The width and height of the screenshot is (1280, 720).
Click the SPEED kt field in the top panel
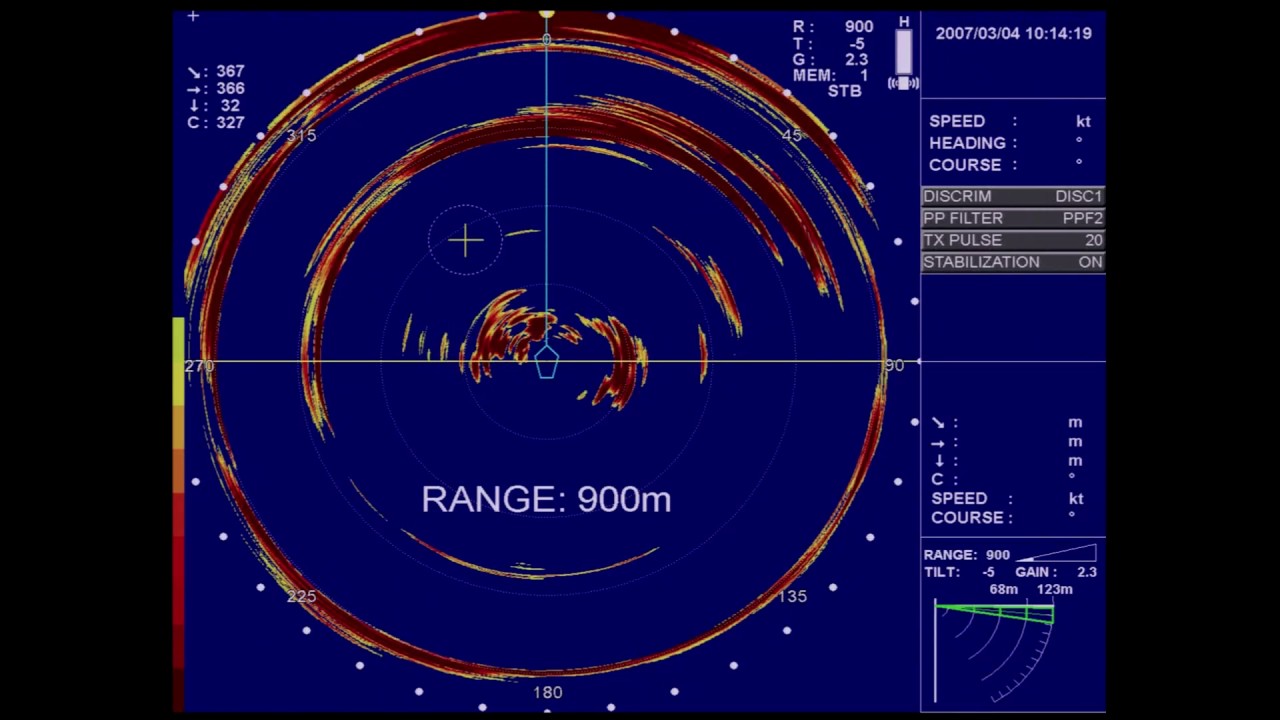(x=1010, y=121)
